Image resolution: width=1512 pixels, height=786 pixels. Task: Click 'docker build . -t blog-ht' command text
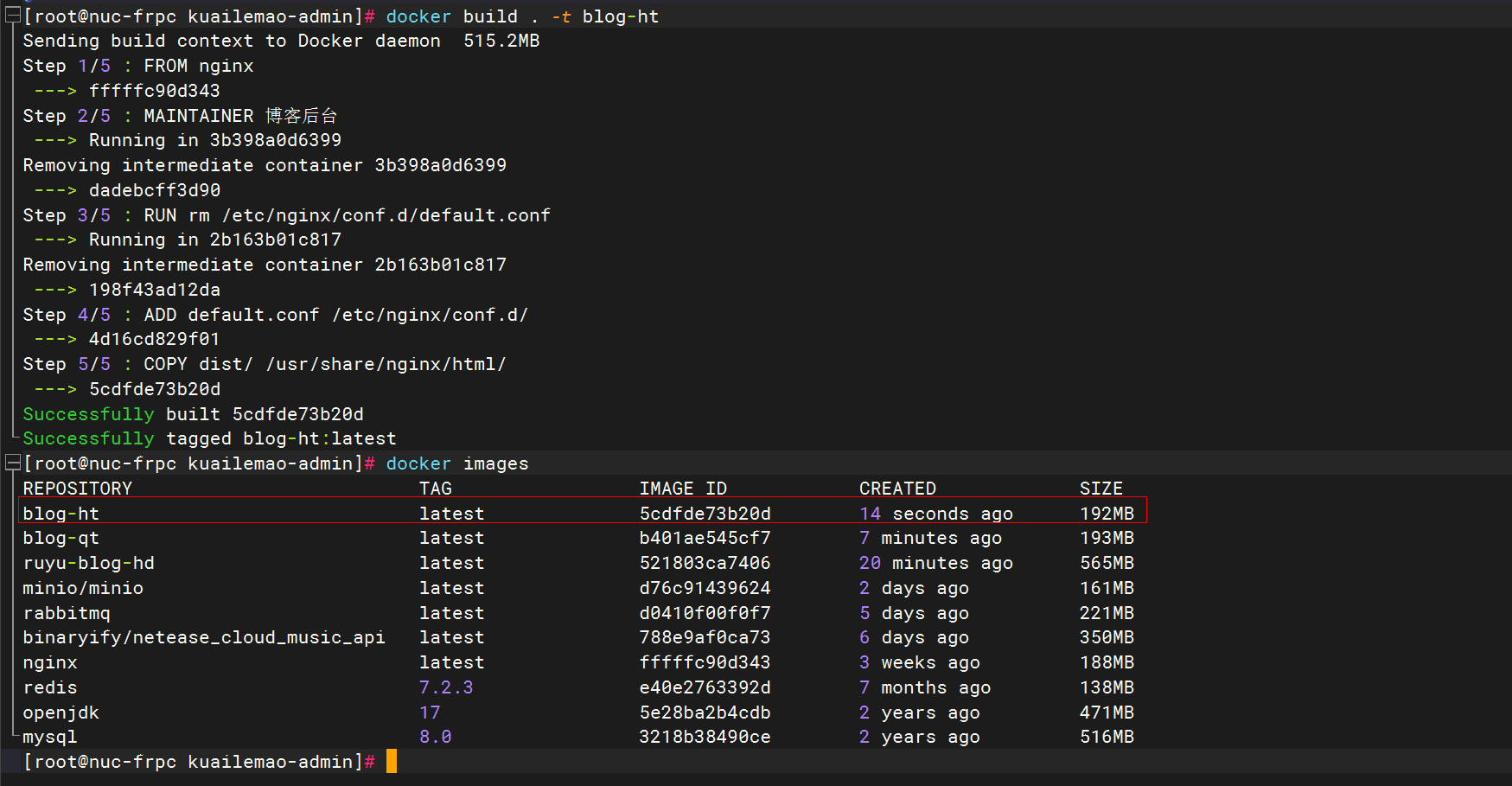[x=522, y=16]
